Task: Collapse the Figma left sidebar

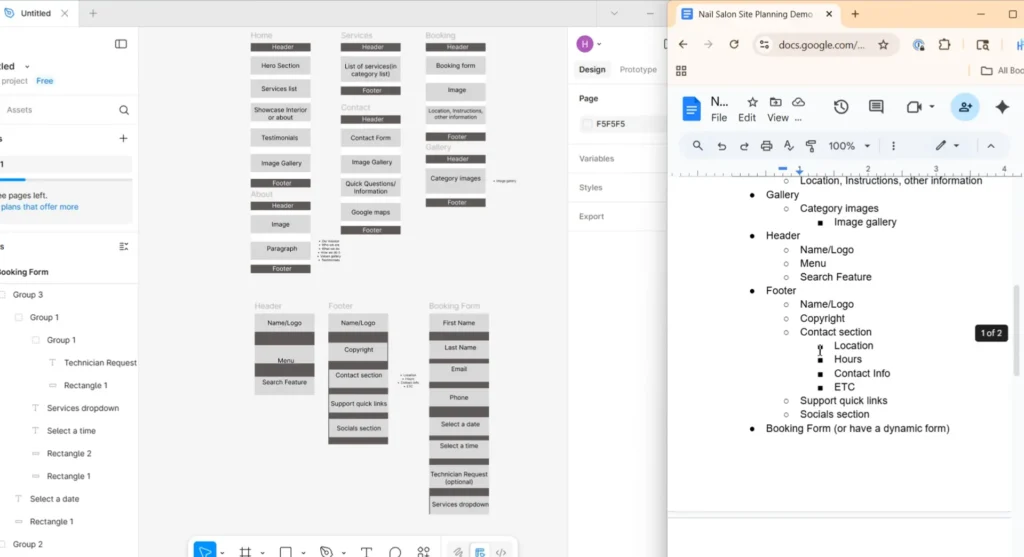Action: tap(121, 44)
